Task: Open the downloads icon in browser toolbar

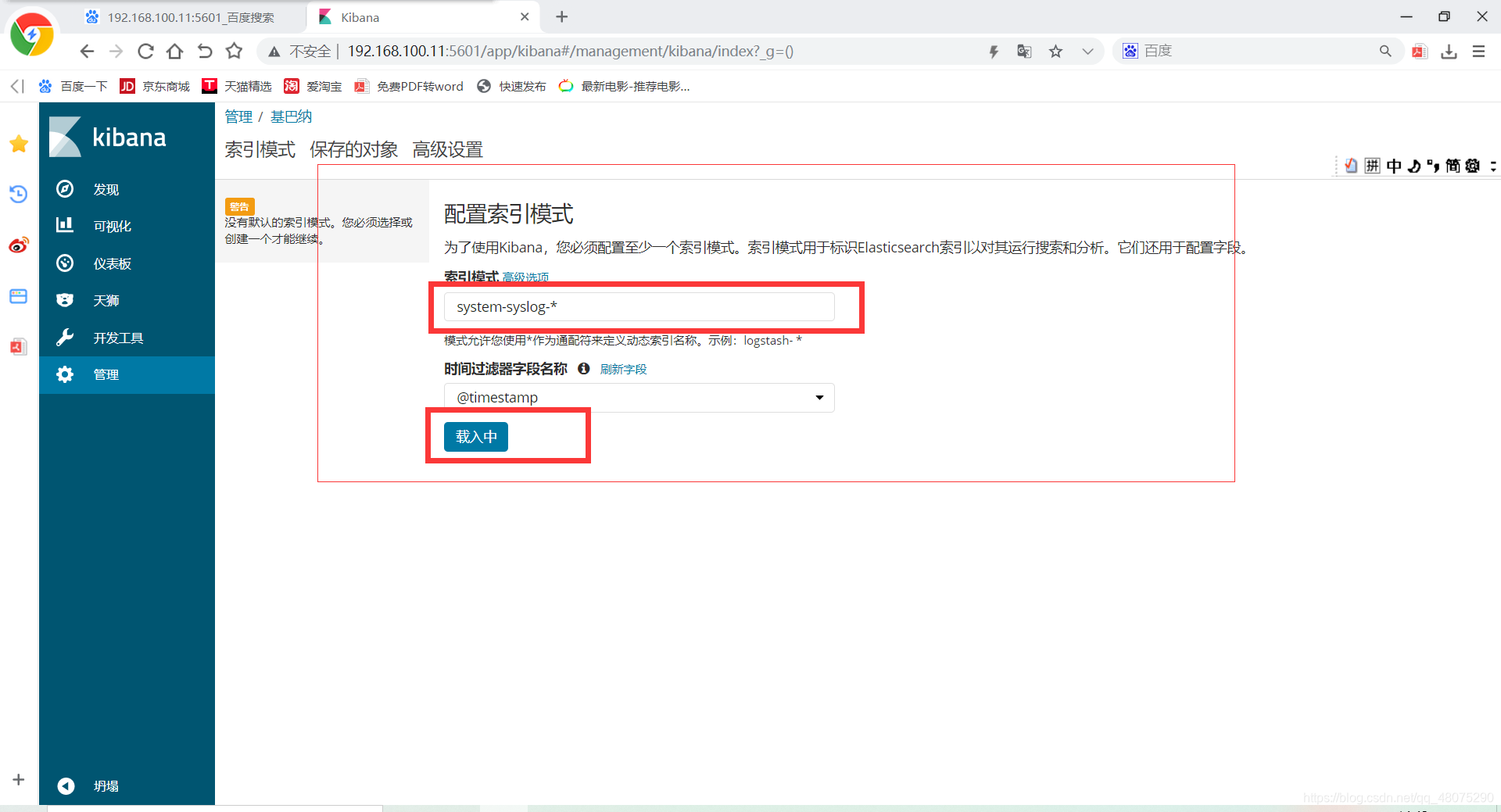Action: 1449,52
